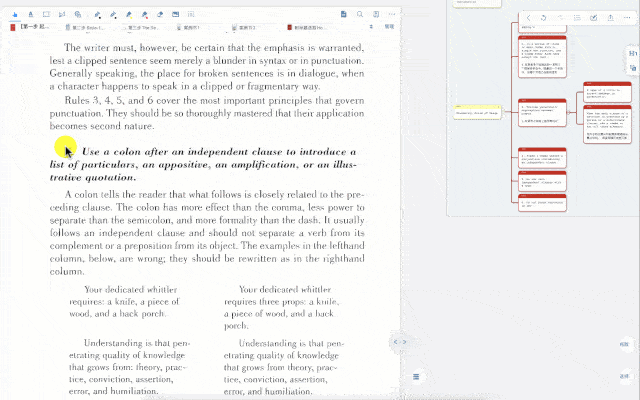Choose the black-dot pen tool, first pen
This screenshot has height=400, width=640.
point(98,15)
